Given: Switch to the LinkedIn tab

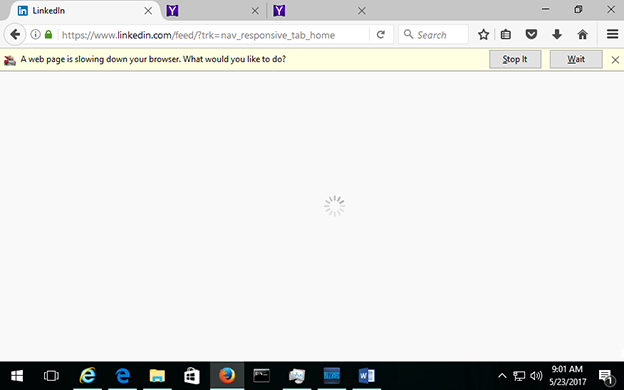Looking at the screenshot, I should (83, 11).
